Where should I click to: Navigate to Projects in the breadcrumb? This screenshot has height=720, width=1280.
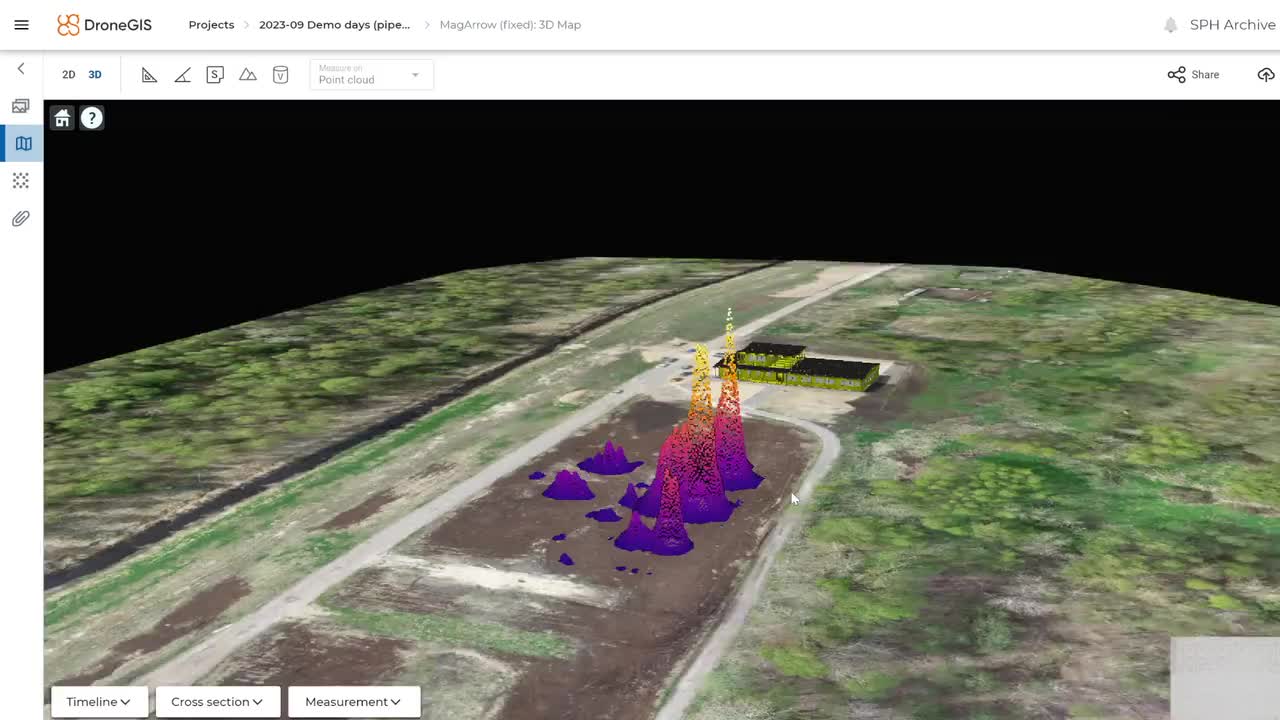(211, 24)
